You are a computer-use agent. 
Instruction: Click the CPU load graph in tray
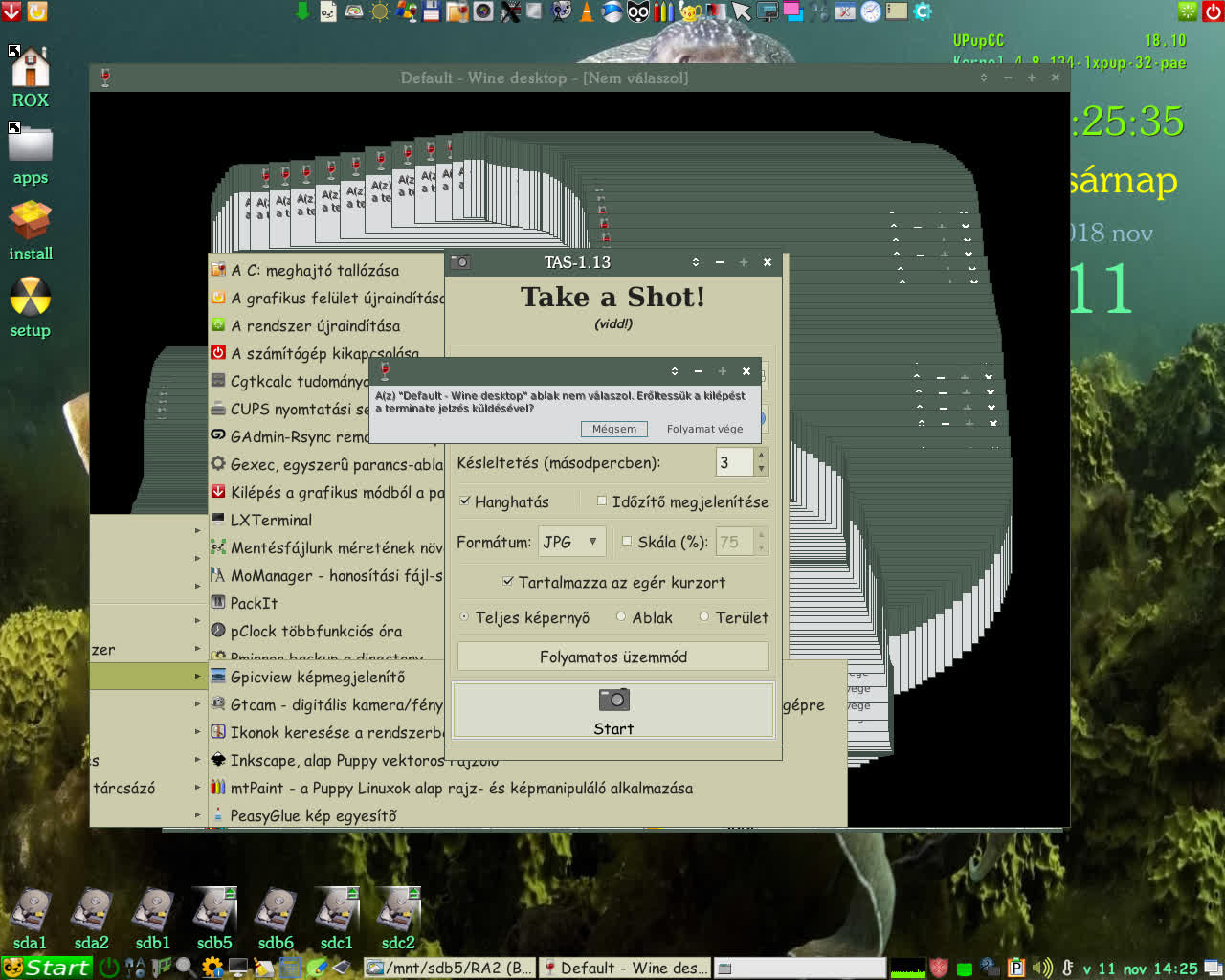click(908, 968)
